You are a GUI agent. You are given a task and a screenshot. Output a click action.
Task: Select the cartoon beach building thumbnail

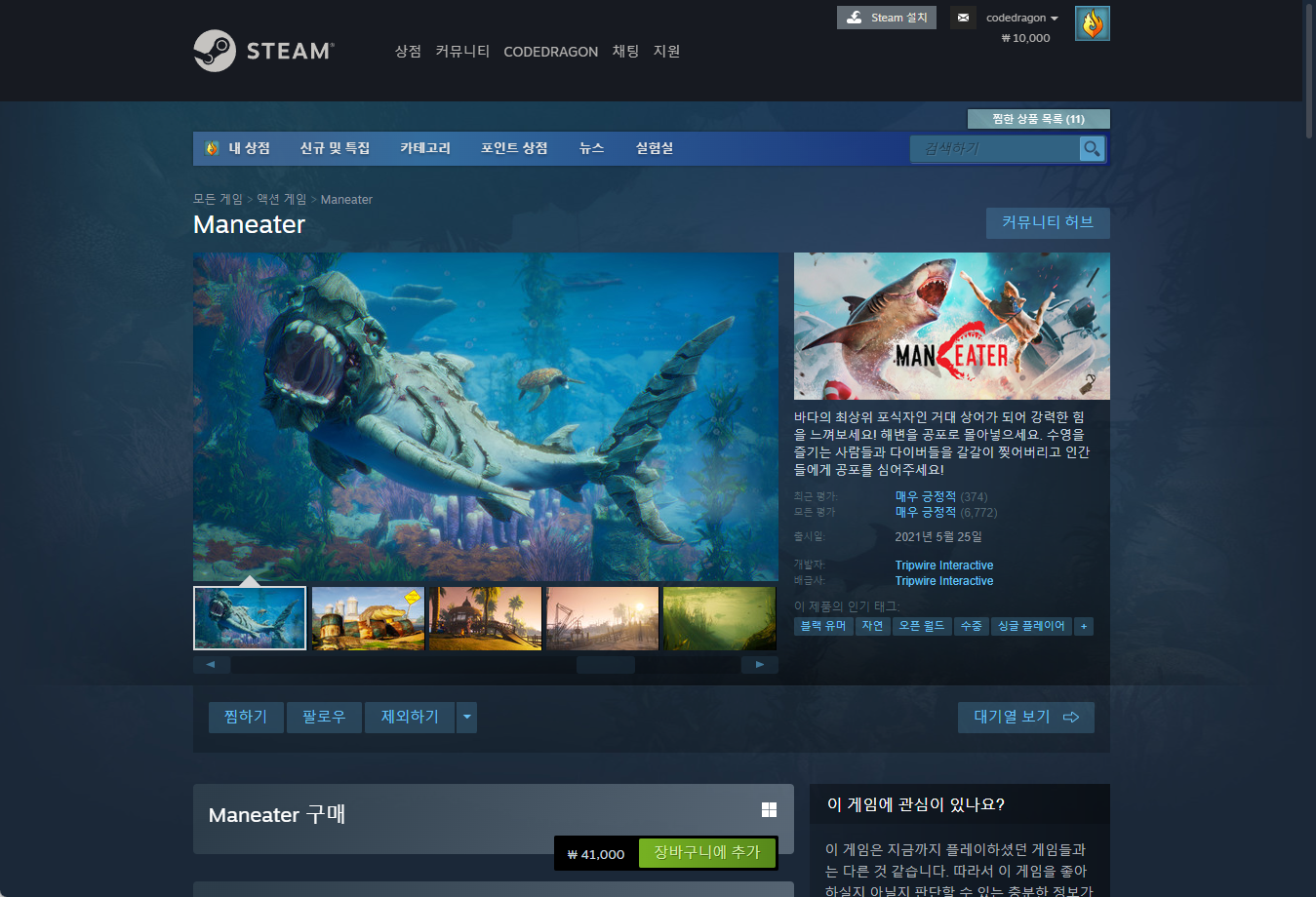(368, 618)
